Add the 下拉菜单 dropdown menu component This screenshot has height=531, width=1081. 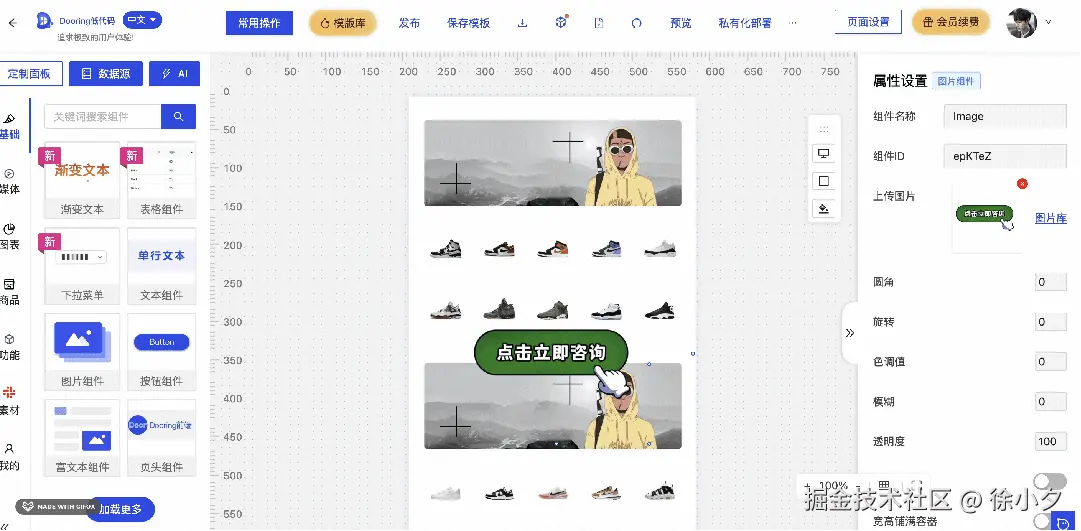(82, 266)
